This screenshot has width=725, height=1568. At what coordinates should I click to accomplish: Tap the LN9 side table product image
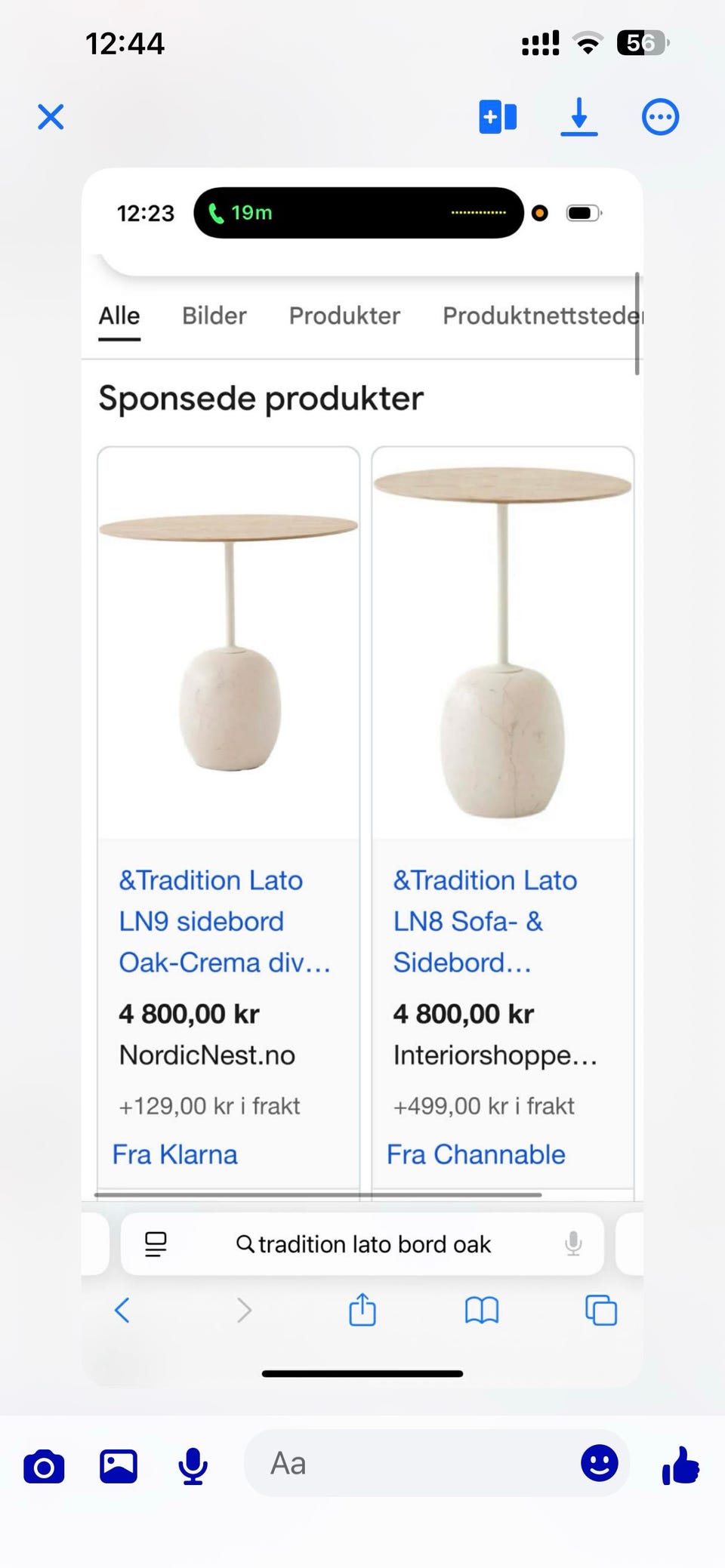pos(228,642)
